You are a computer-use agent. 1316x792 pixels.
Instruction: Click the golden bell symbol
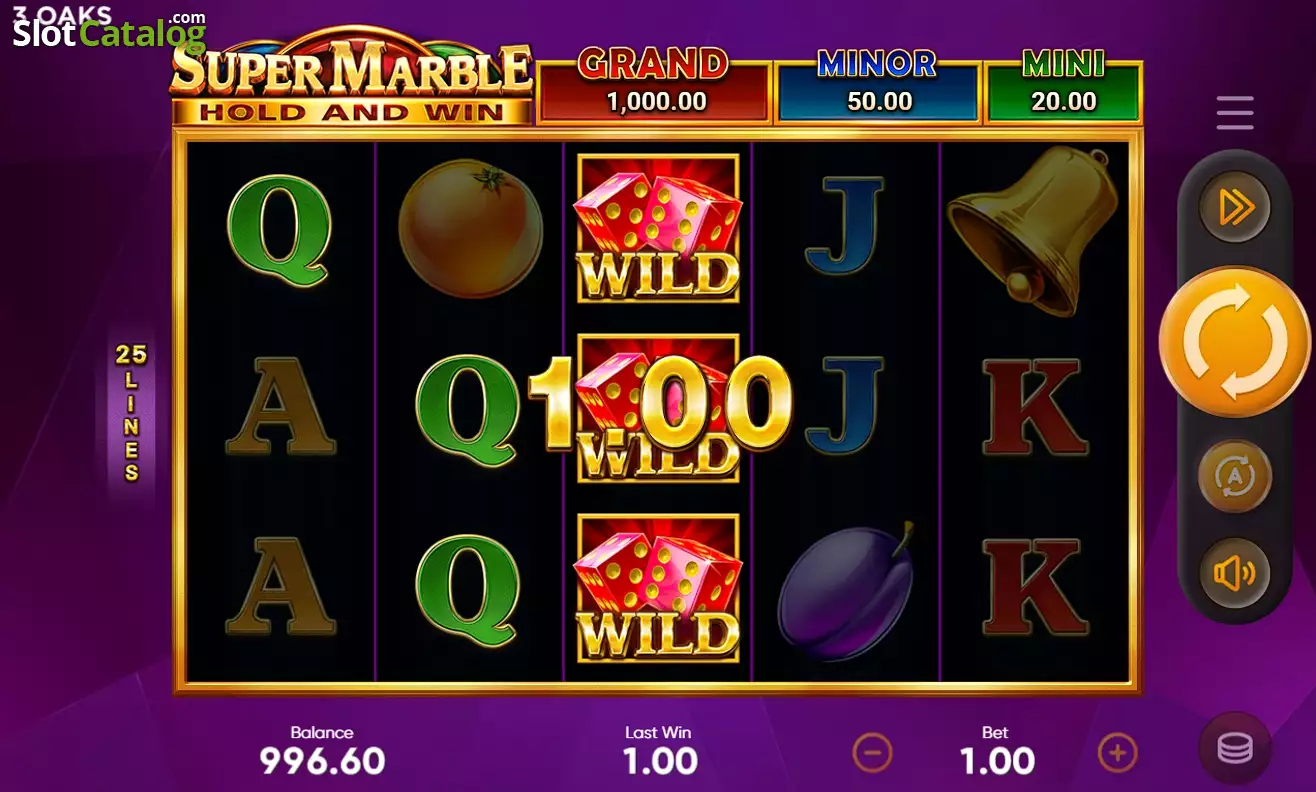1033,229
